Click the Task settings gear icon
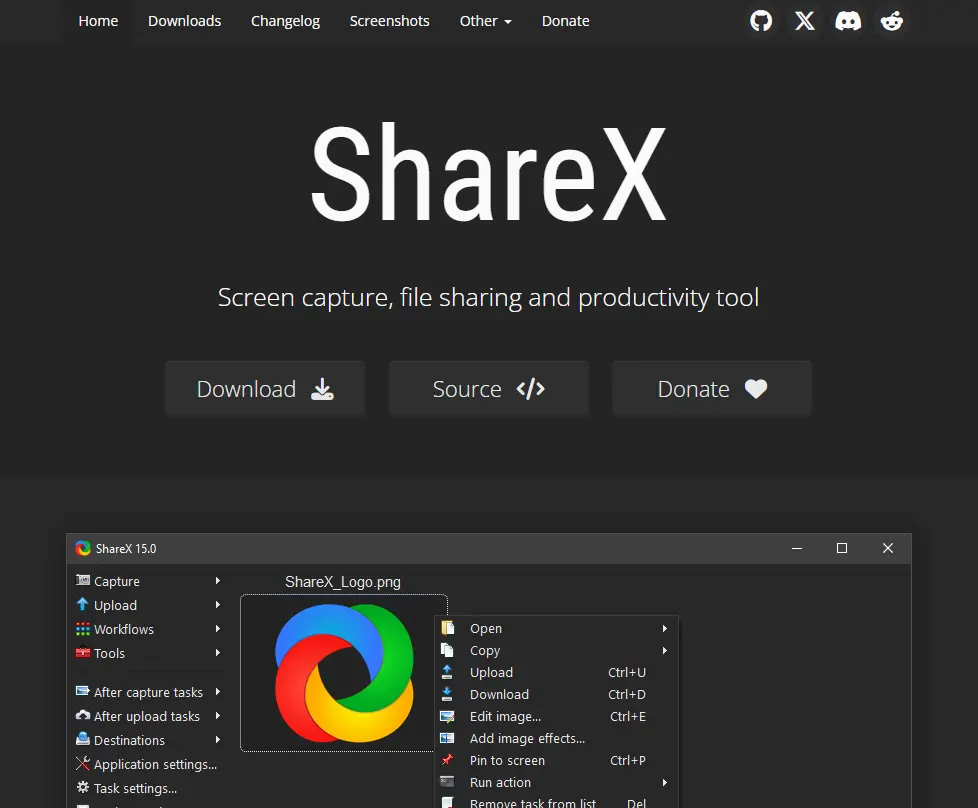978x808 pixels. [82, 787]
